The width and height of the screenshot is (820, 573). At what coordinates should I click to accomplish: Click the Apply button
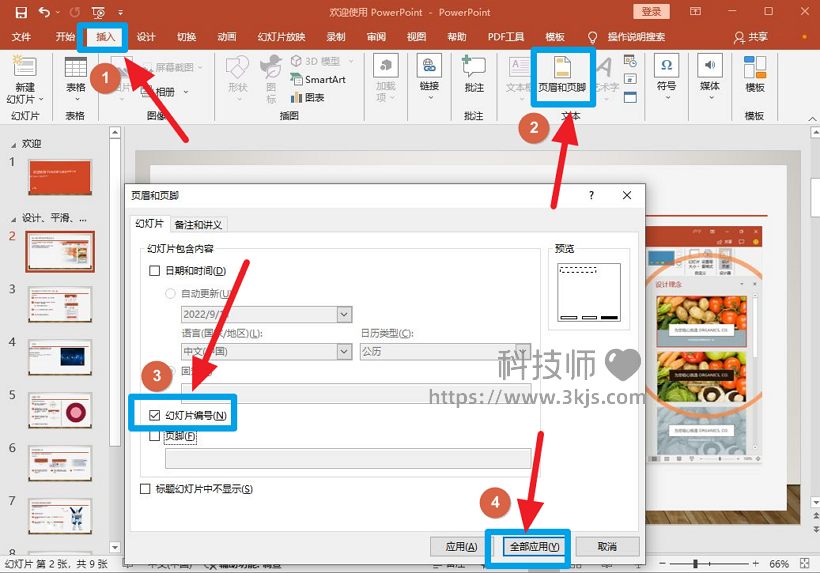coord(461,547)
